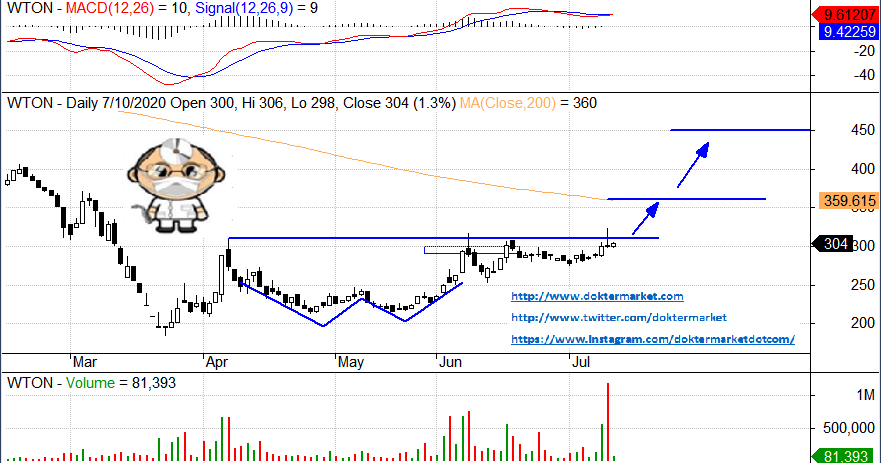
Task: Click the Signal(12,26,9) = 9 title text
Action: pos(256,8)
